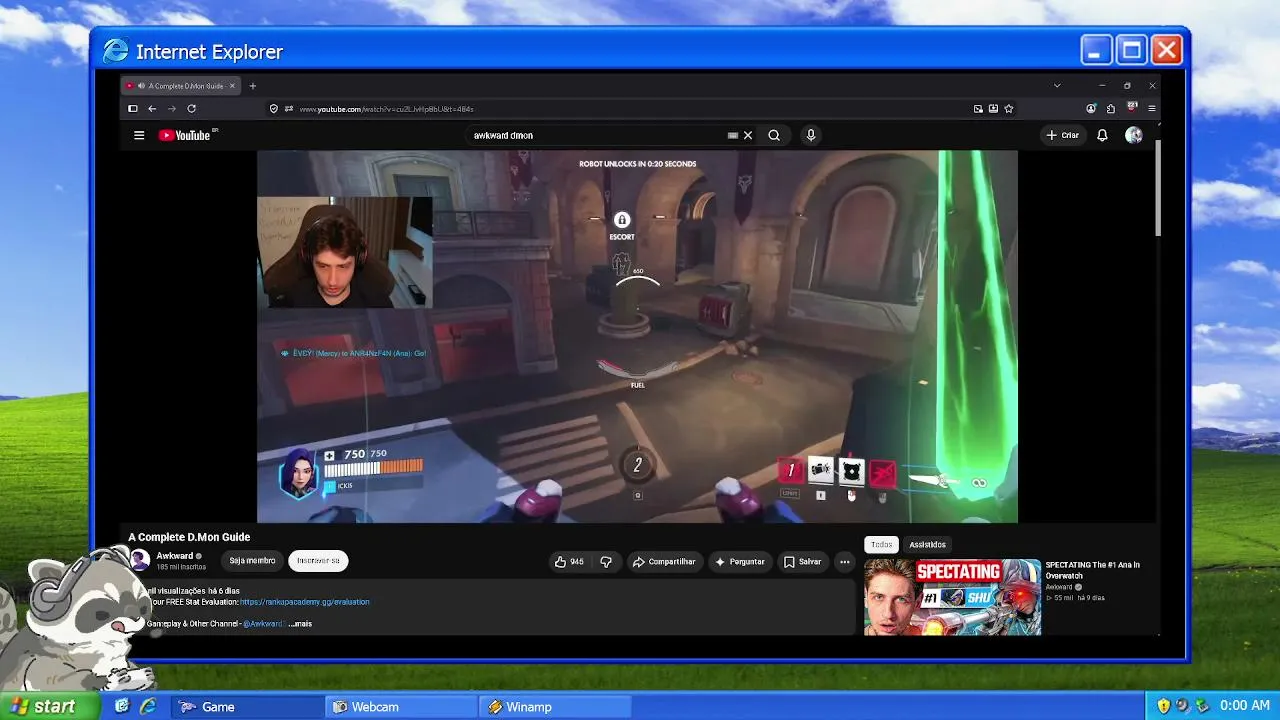Run search with the magnifying glass button
Screen dimensions: 1280x720
(x=774, y=135)
